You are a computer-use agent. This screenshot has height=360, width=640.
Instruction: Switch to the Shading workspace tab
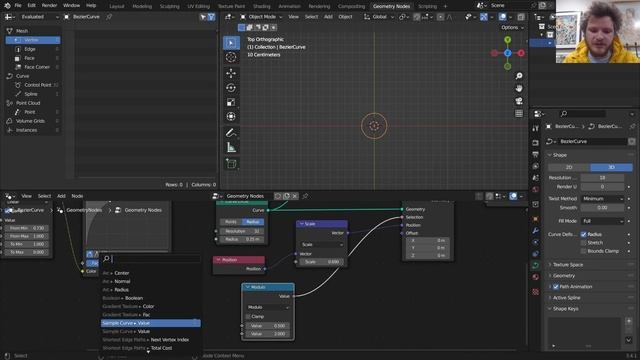click(262, 6)
